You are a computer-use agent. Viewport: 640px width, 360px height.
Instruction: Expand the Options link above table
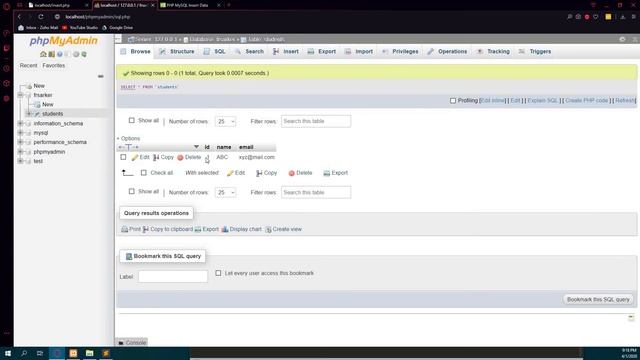(130, 139)
